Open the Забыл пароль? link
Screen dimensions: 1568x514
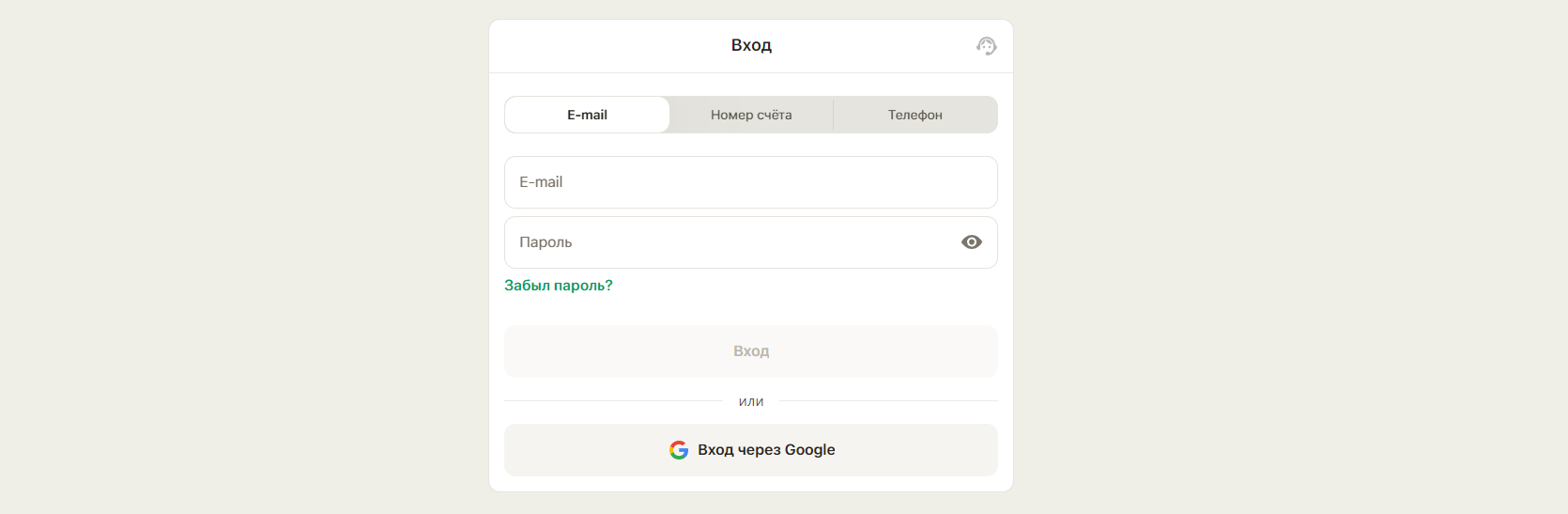click(x=559, y=286)
